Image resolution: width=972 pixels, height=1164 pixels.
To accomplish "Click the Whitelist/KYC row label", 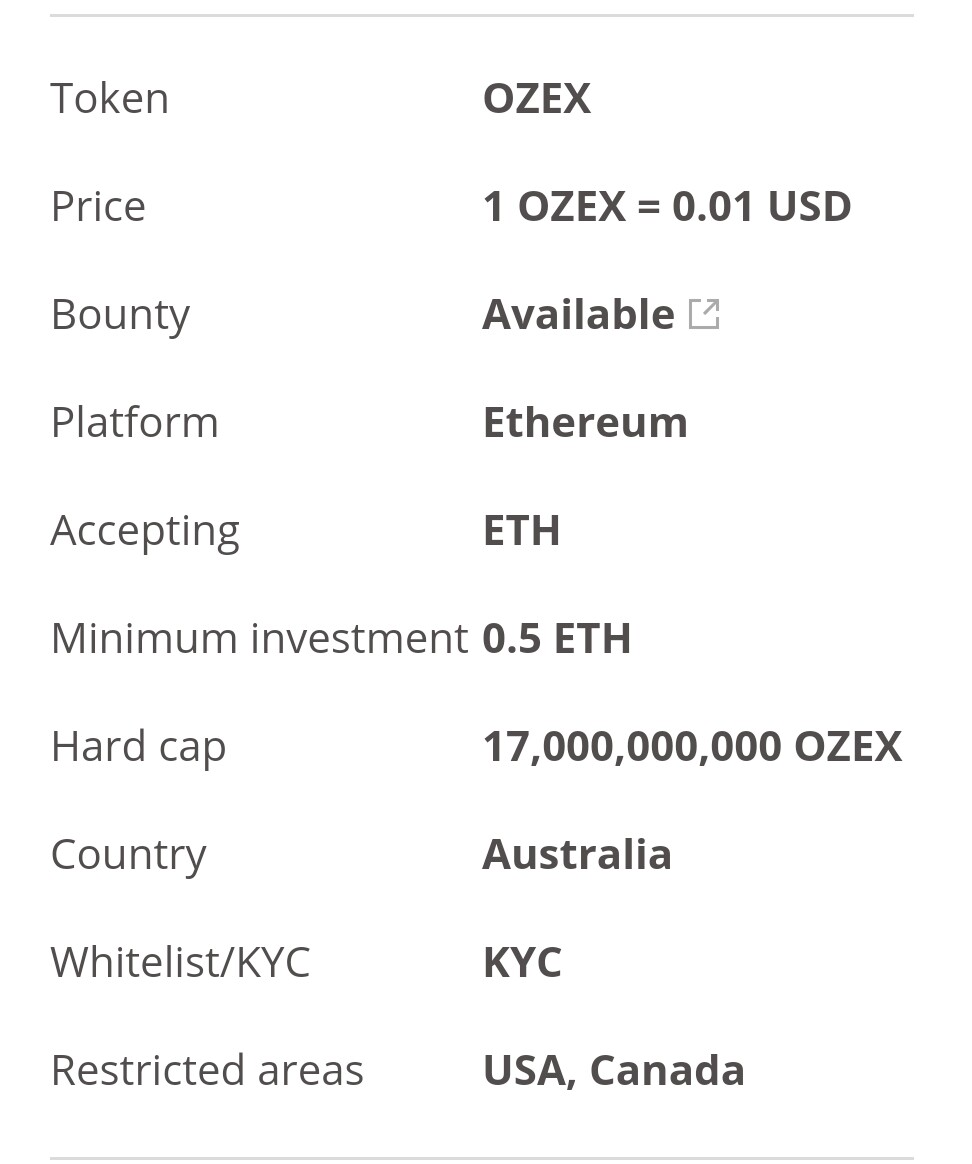I will 180,962.
